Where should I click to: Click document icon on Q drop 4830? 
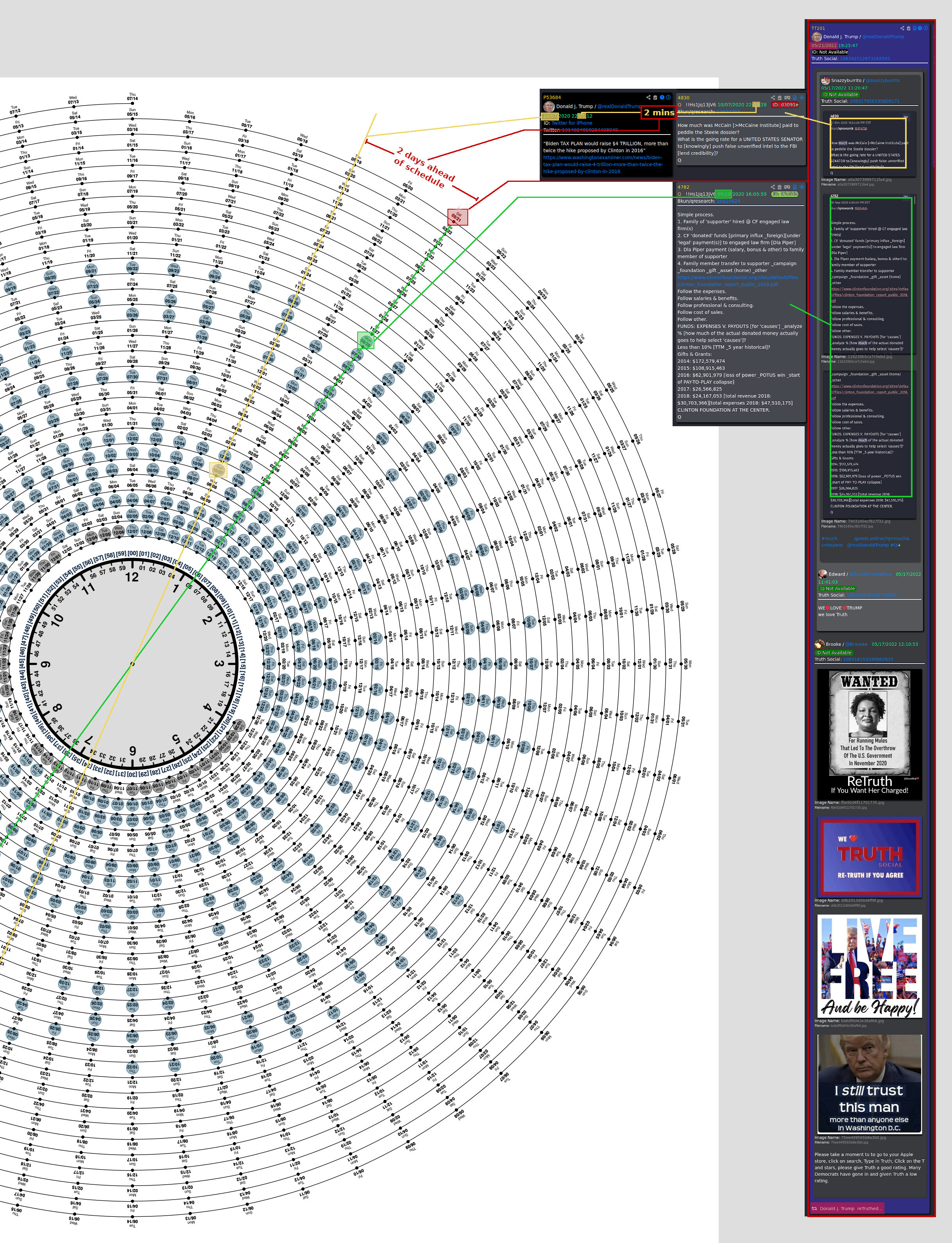tap(795, 98)
